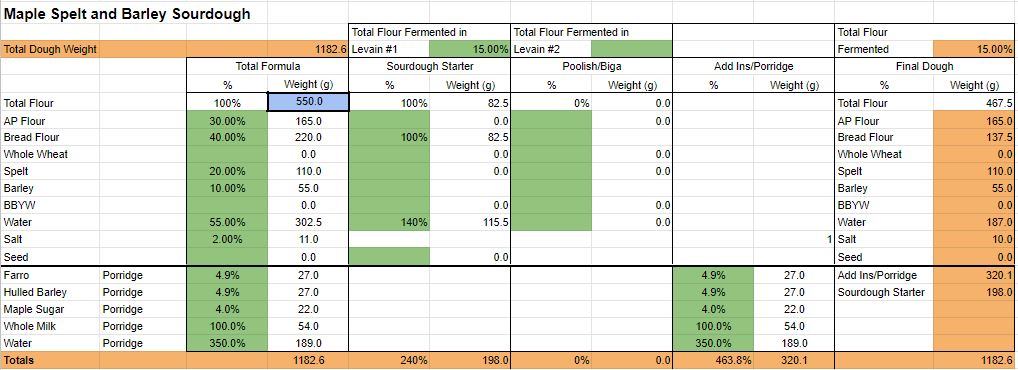Select the Bread Flour 40.00% cell

(x=227, y=137)
